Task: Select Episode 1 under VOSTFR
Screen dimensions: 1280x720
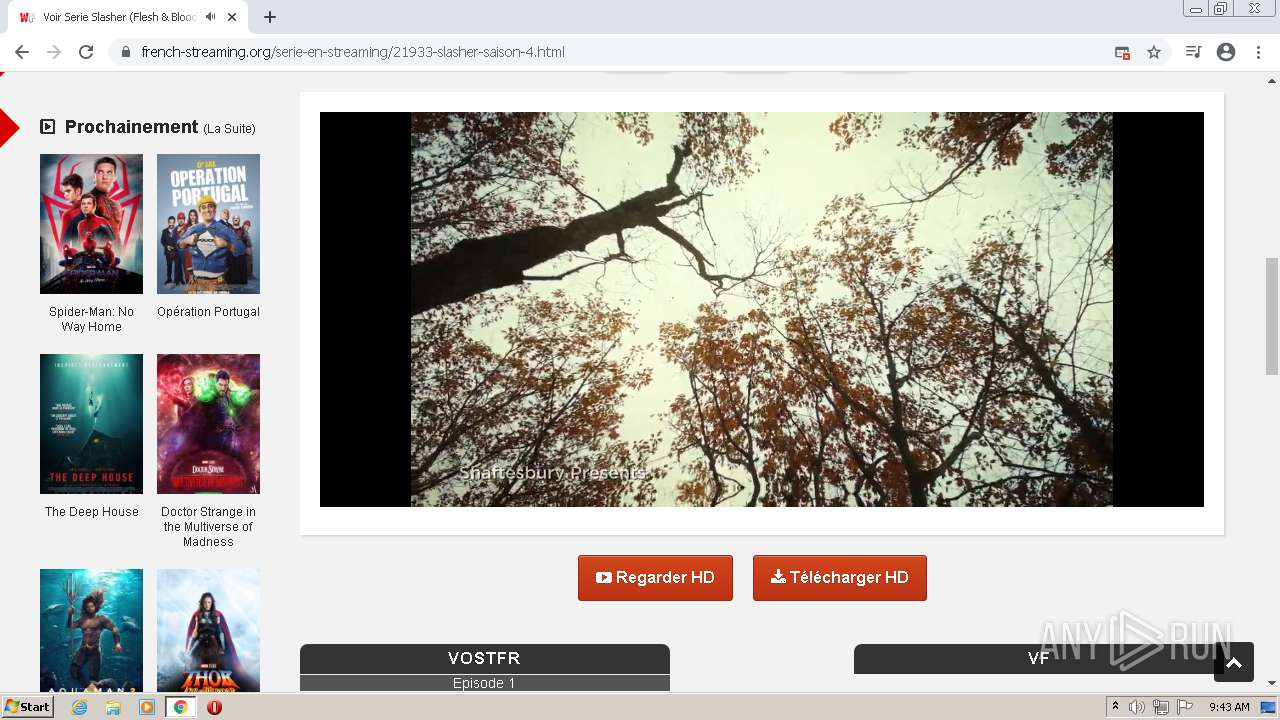Action: coord(485,683)
